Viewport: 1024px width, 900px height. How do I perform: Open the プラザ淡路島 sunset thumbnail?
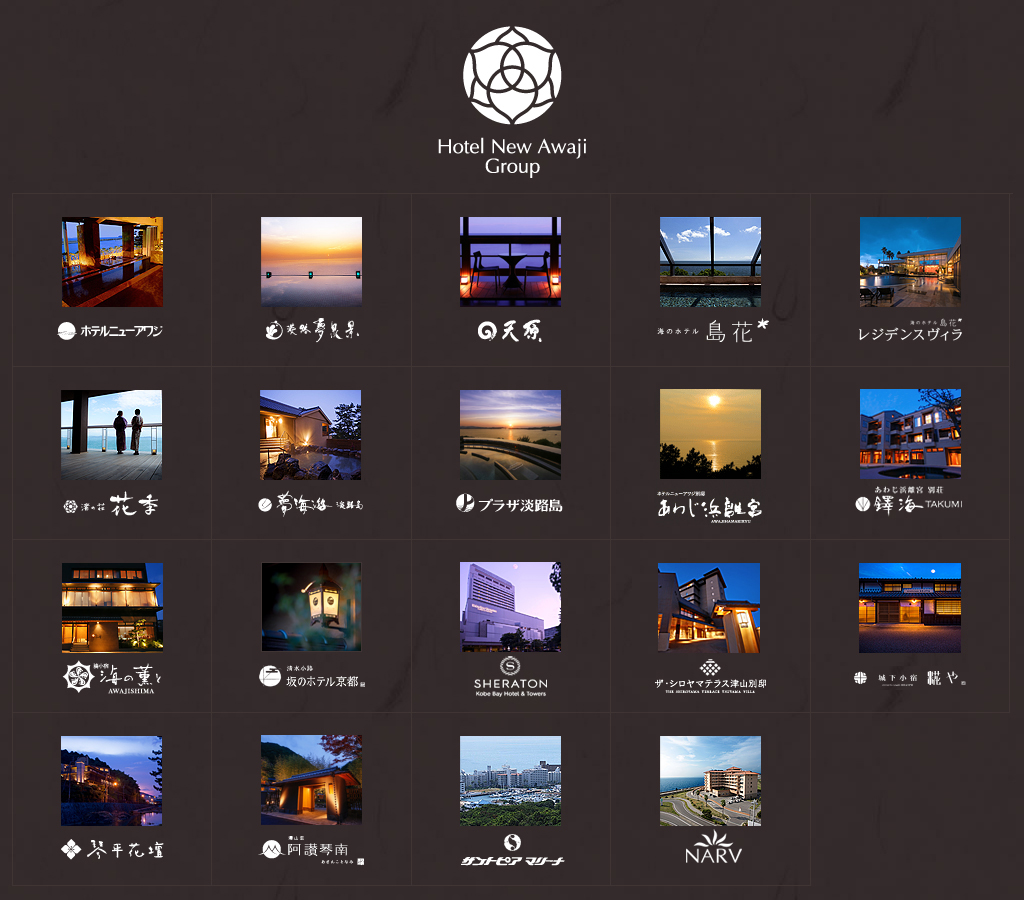pyautogui.click(x=511, y=435)
